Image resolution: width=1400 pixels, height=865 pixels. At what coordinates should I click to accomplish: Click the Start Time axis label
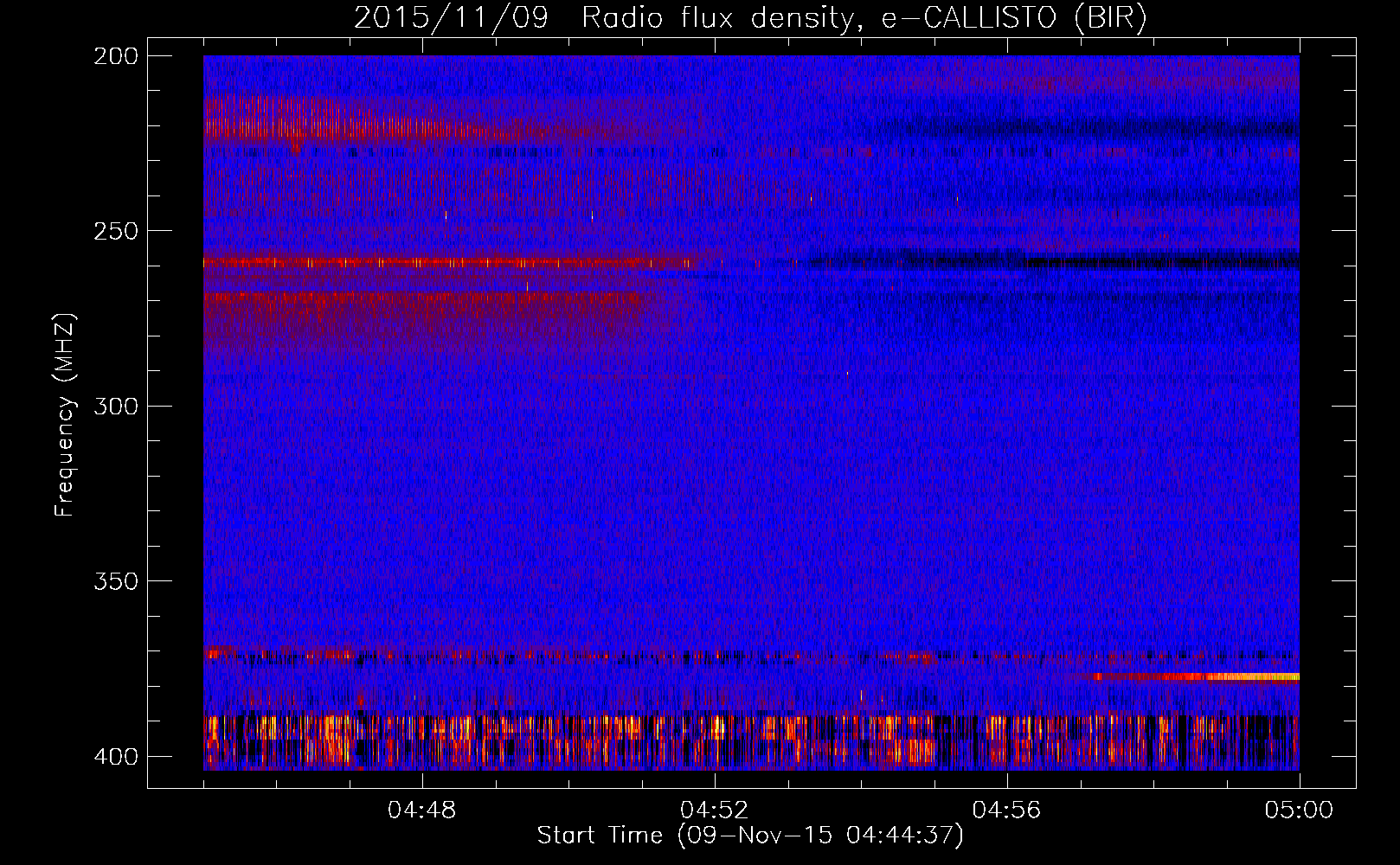(750, 836)
